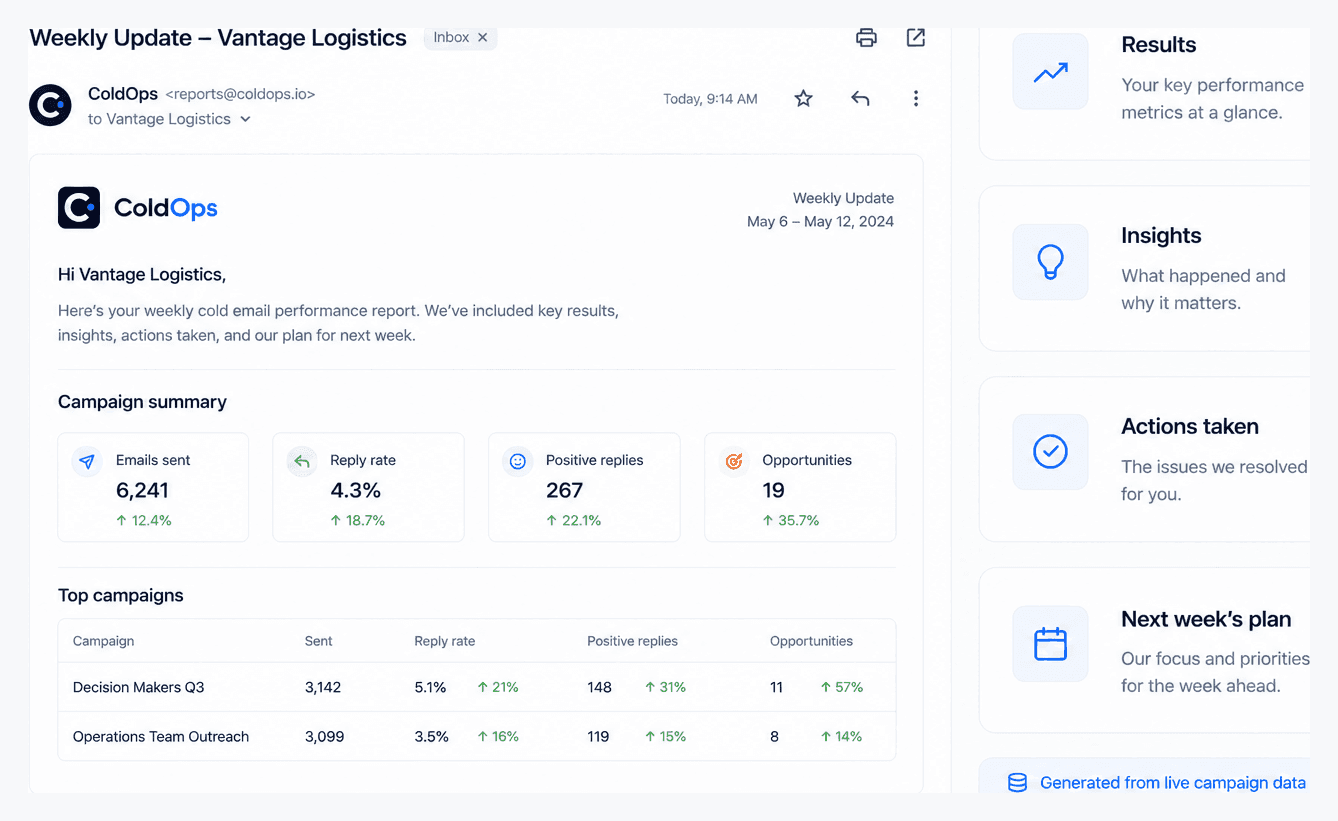Click the Campaign summary heading
Viewport: 1338px width, 821px height.
point(142,402)
